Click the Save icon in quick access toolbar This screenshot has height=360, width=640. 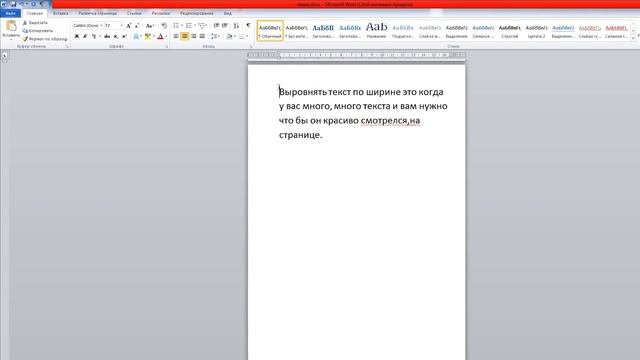(x=13, y=4)
